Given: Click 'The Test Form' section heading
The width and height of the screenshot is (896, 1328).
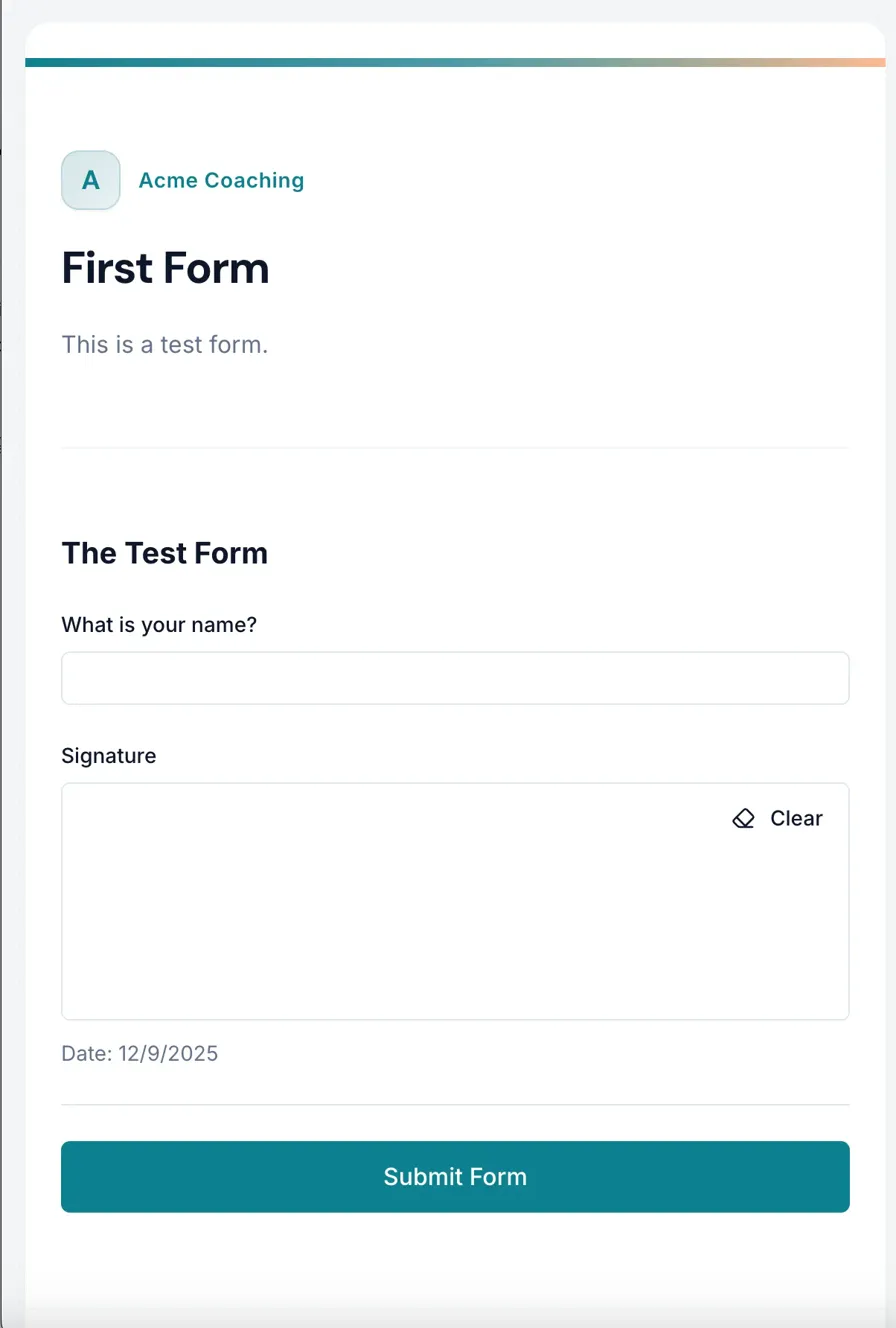Looking at the screenshot, I should point(164,553).
